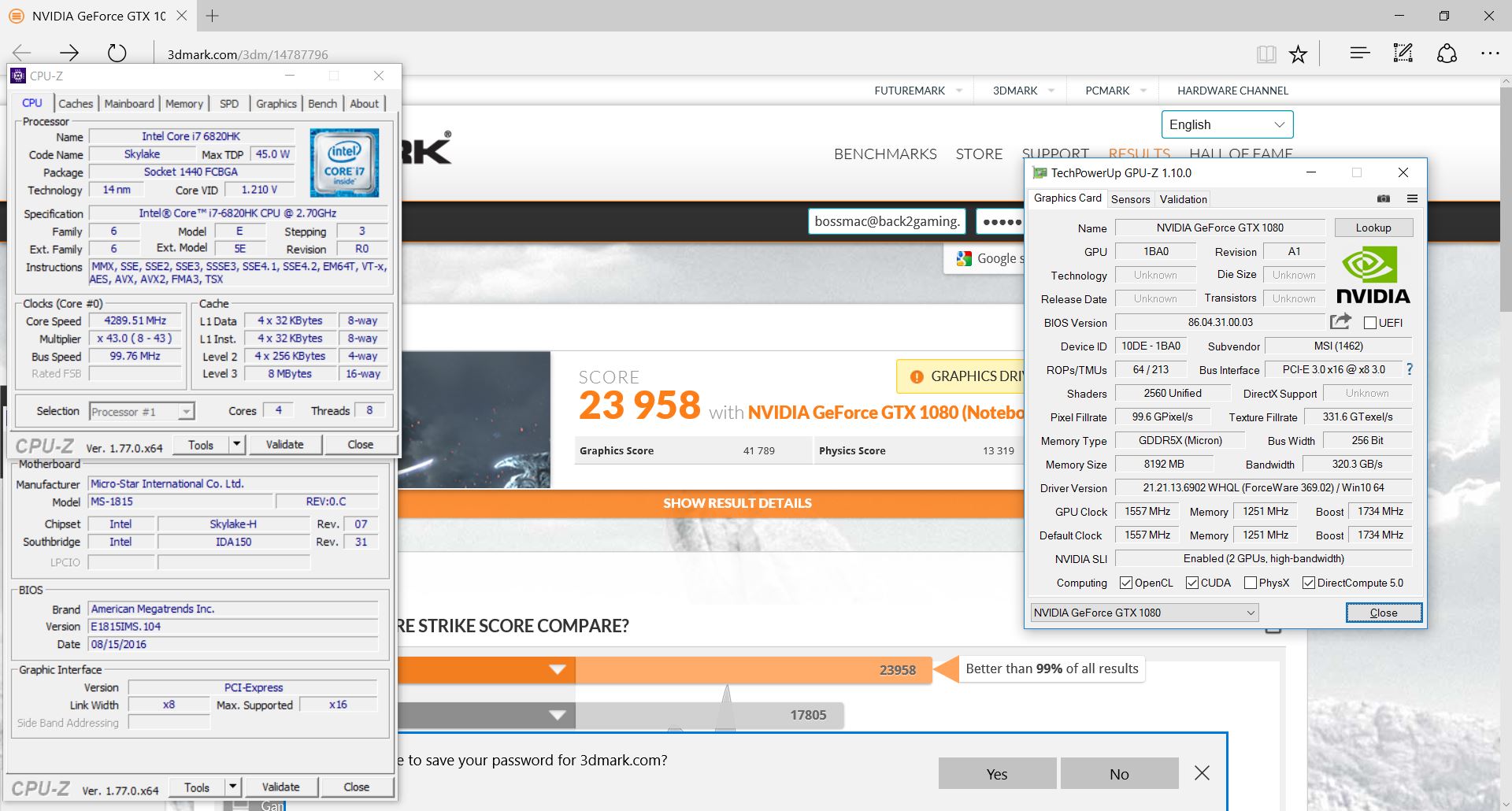1512x811 pixels.
Task: Take GPU-Z screenshot camera icon
Action: tap(1384, 198)
